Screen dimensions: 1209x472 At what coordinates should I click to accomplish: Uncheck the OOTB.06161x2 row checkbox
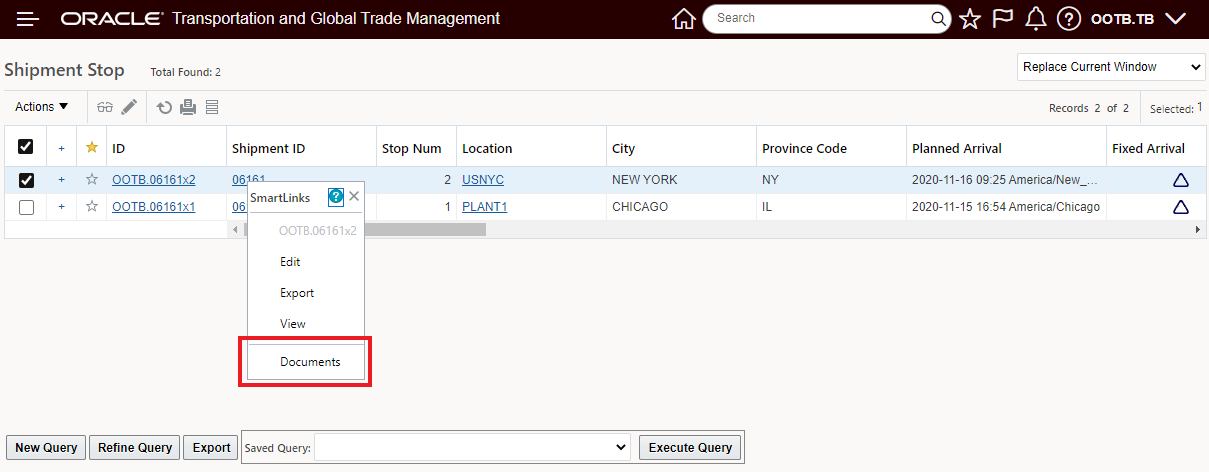click(x=26, y=180)
